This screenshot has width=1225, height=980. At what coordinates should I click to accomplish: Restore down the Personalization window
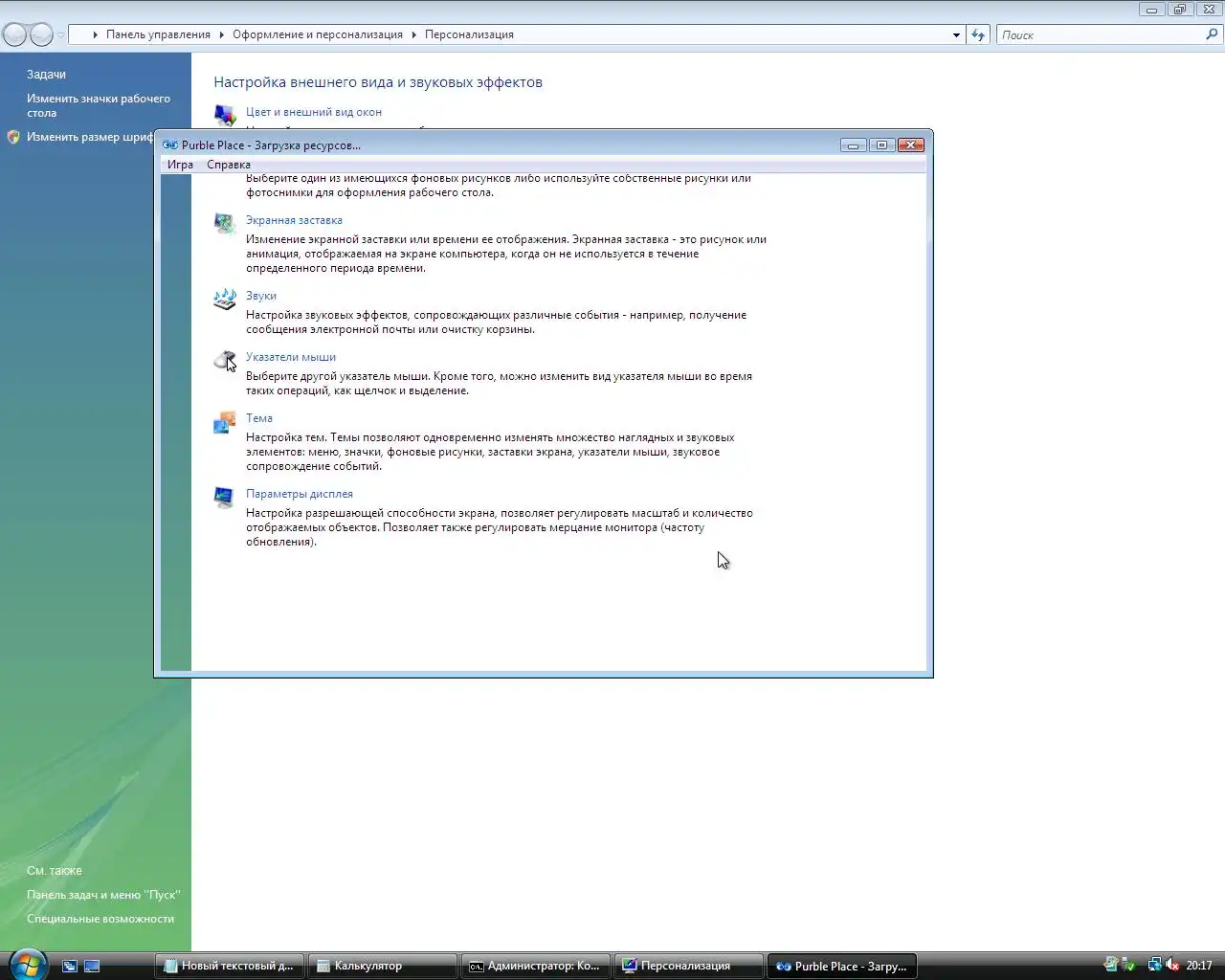1179,10
